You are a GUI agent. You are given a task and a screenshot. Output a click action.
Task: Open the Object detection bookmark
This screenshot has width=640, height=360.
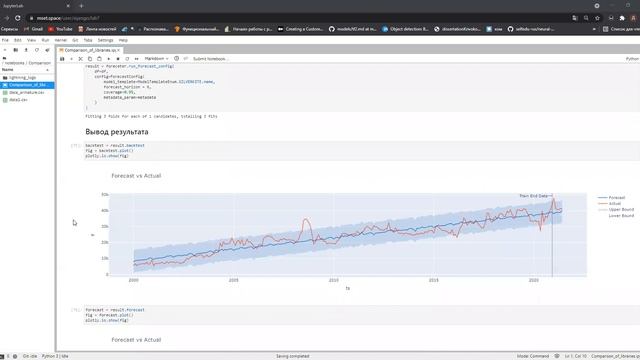click(x=406, y=29)
